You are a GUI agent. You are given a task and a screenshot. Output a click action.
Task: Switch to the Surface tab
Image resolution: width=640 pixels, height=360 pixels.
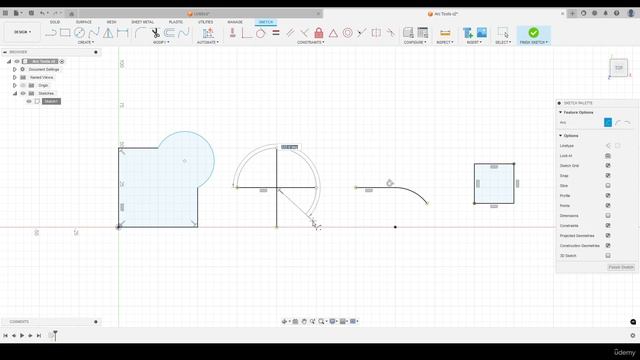84,22
